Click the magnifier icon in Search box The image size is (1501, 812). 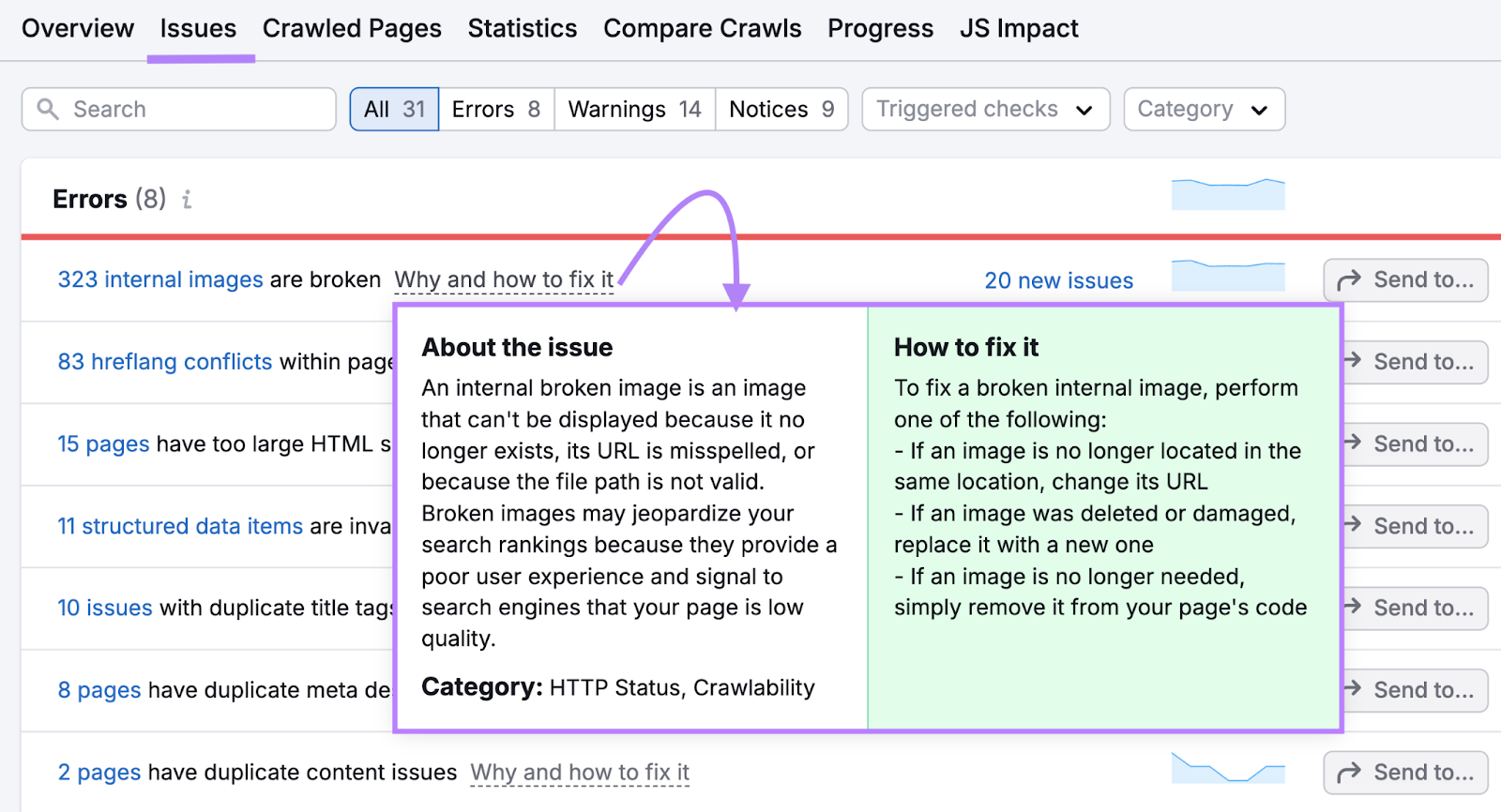pos(48,109)
